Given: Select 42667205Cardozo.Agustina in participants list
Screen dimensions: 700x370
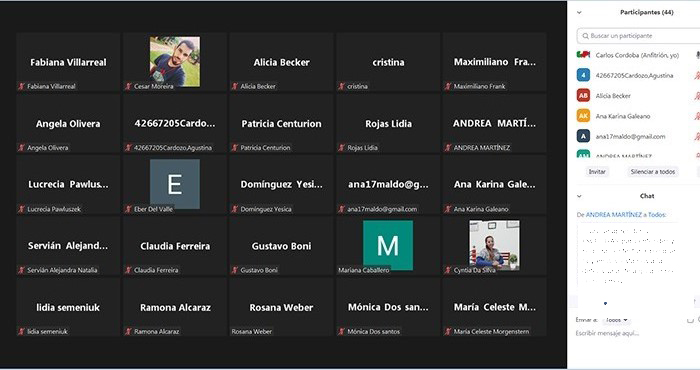Looking at the screenshot, I should coord(638,75).
